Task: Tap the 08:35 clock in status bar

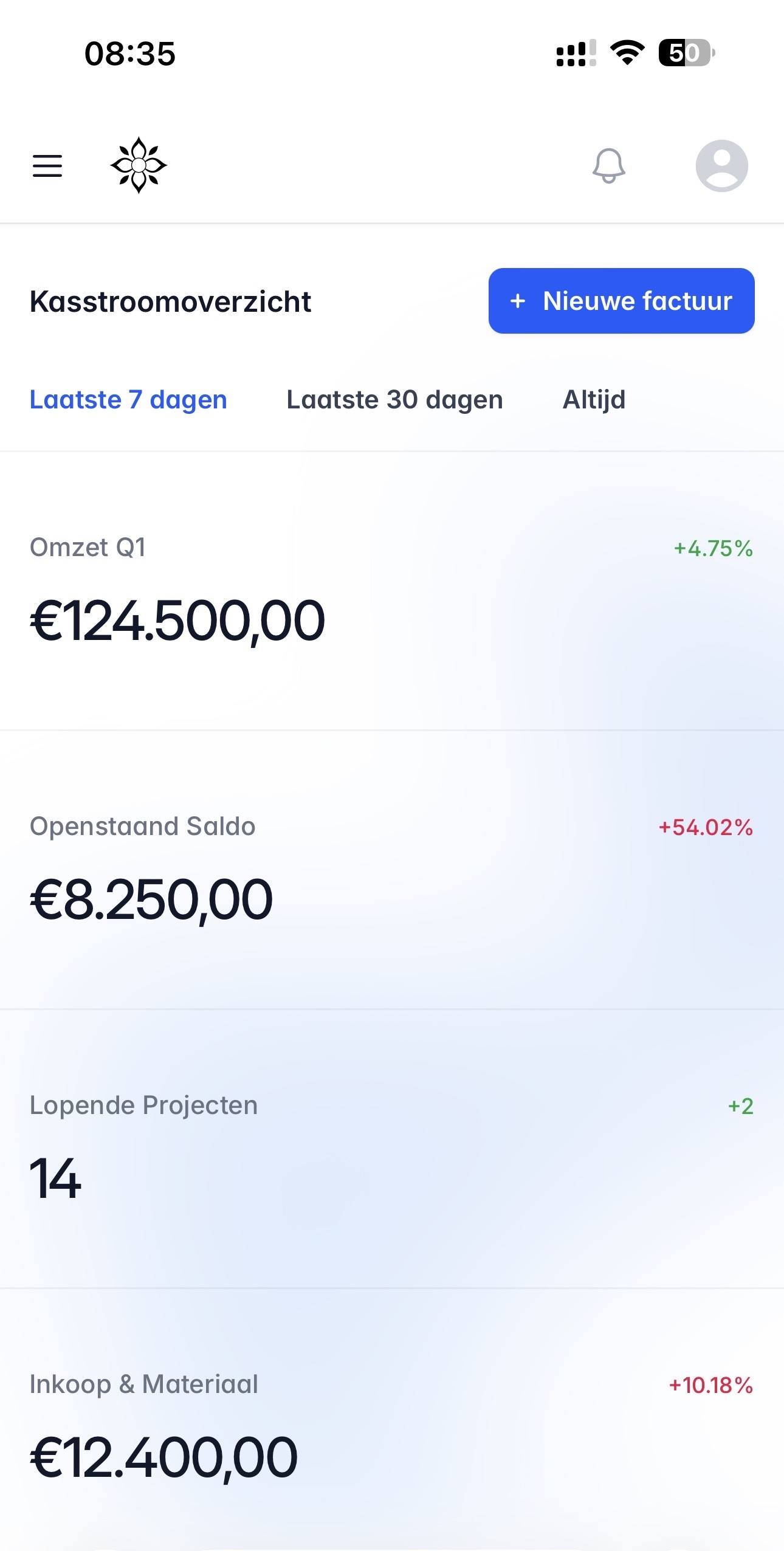Action: click(x=130, y=53)
